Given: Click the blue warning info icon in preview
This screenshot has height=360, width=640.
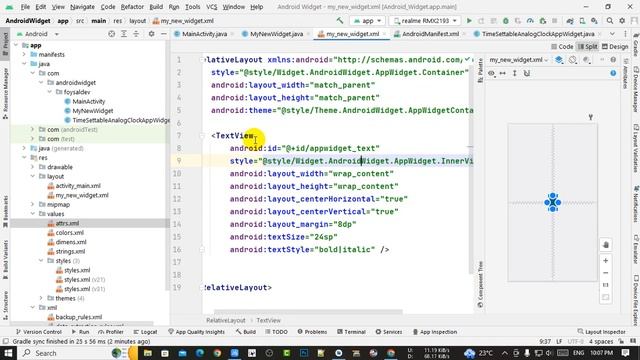Looking at the screenshot, I should 613,73.
